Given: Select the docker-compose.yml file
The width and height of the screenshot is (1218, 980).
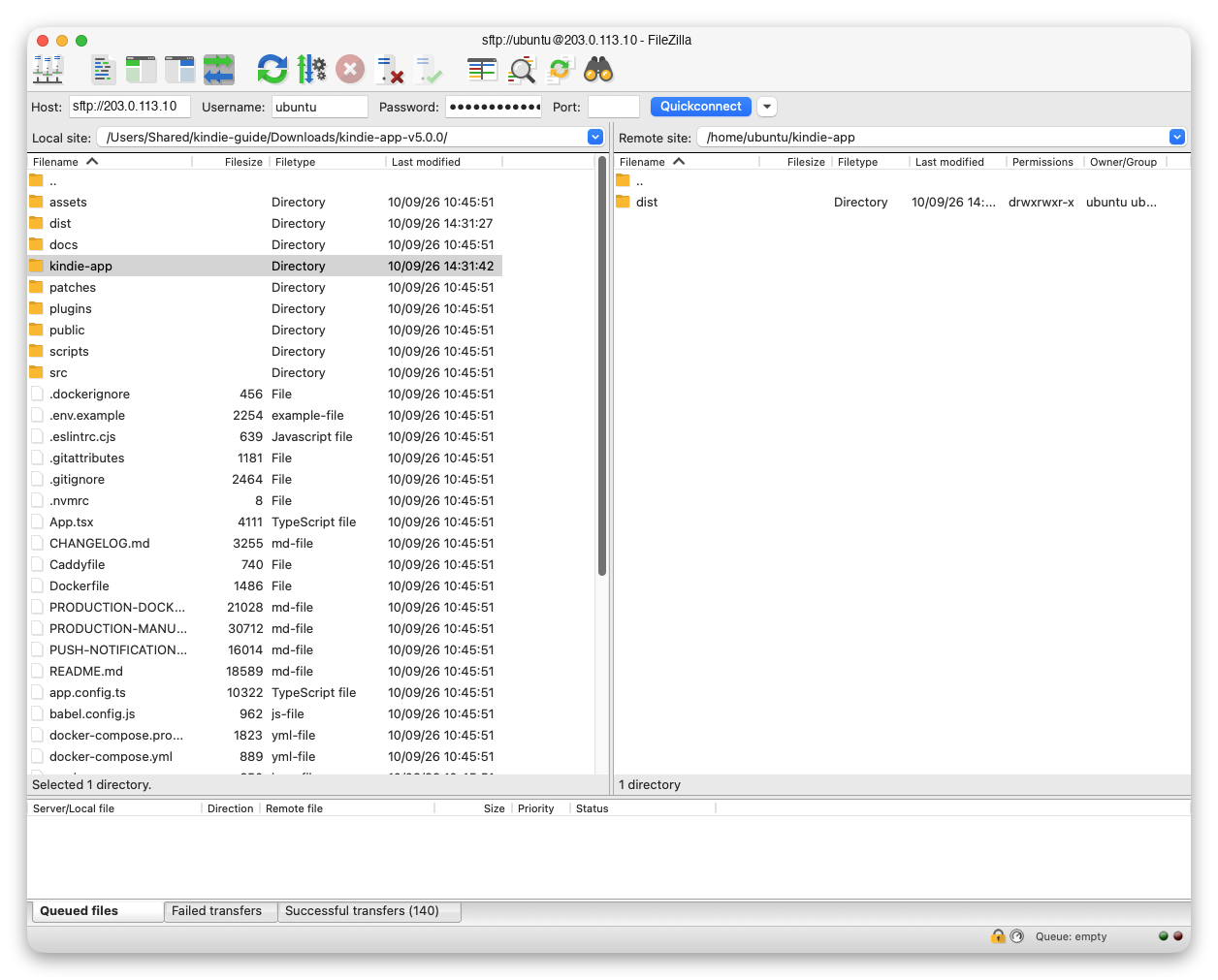Looking at the screenshot, I should [265, 756].
